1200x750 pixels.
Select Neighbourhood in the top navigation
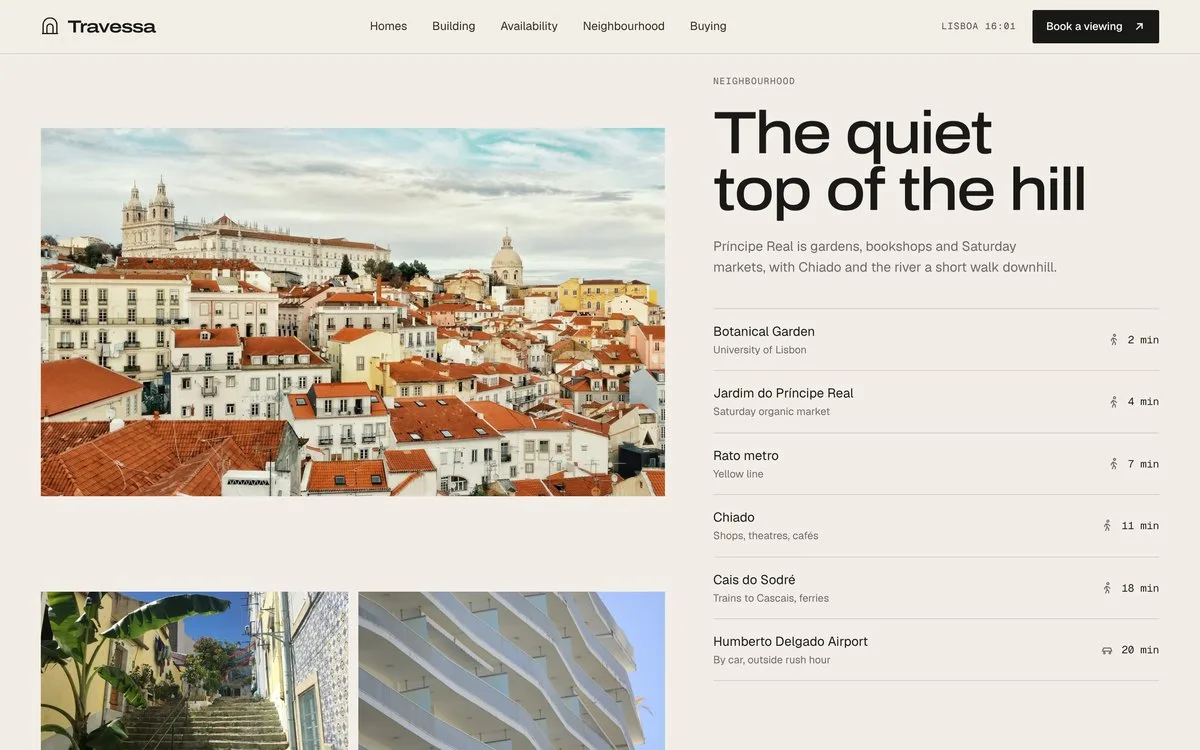[624, 26]
